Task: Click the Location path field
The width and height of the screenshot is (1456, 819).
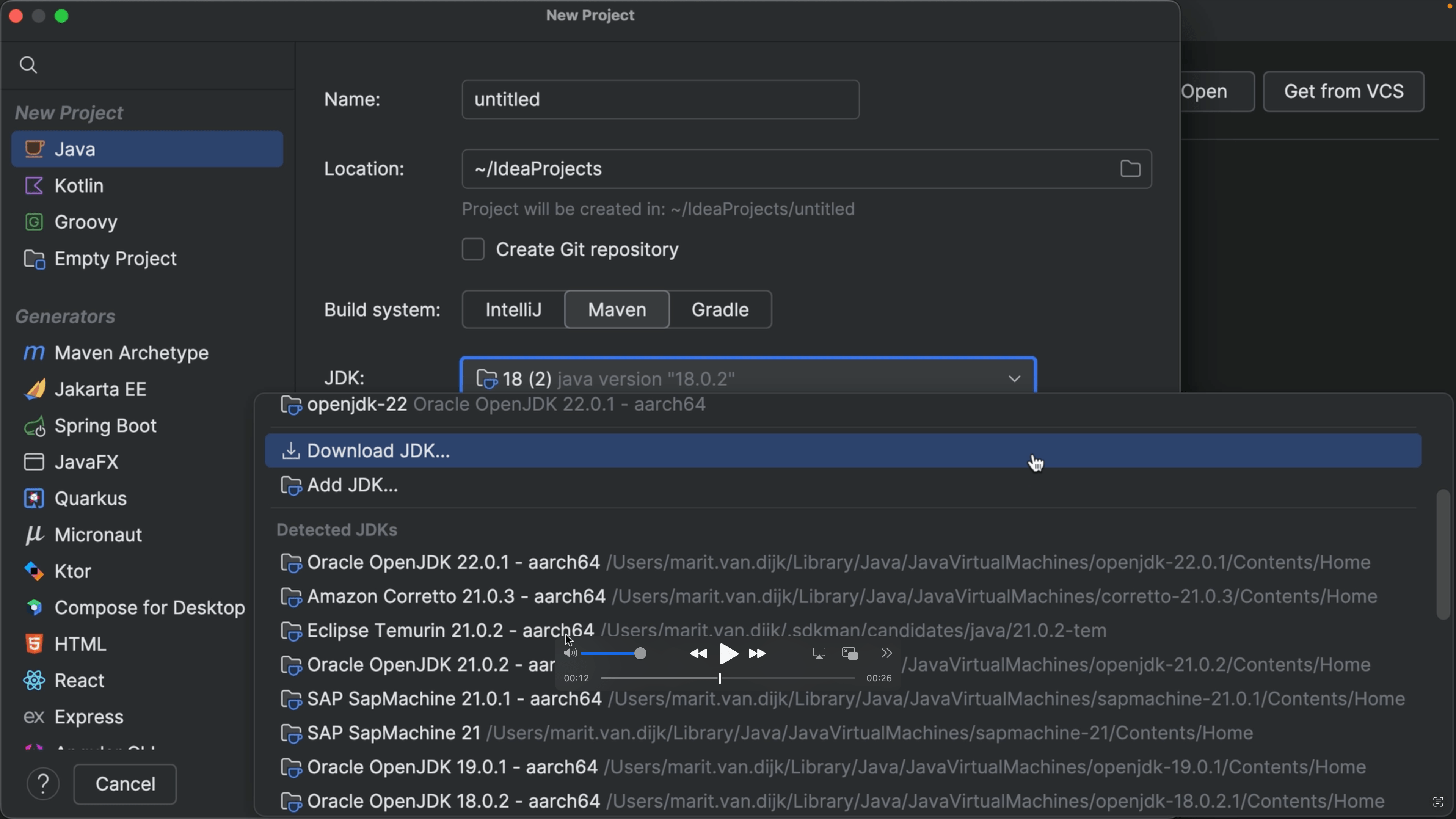Action: (806, 168)
